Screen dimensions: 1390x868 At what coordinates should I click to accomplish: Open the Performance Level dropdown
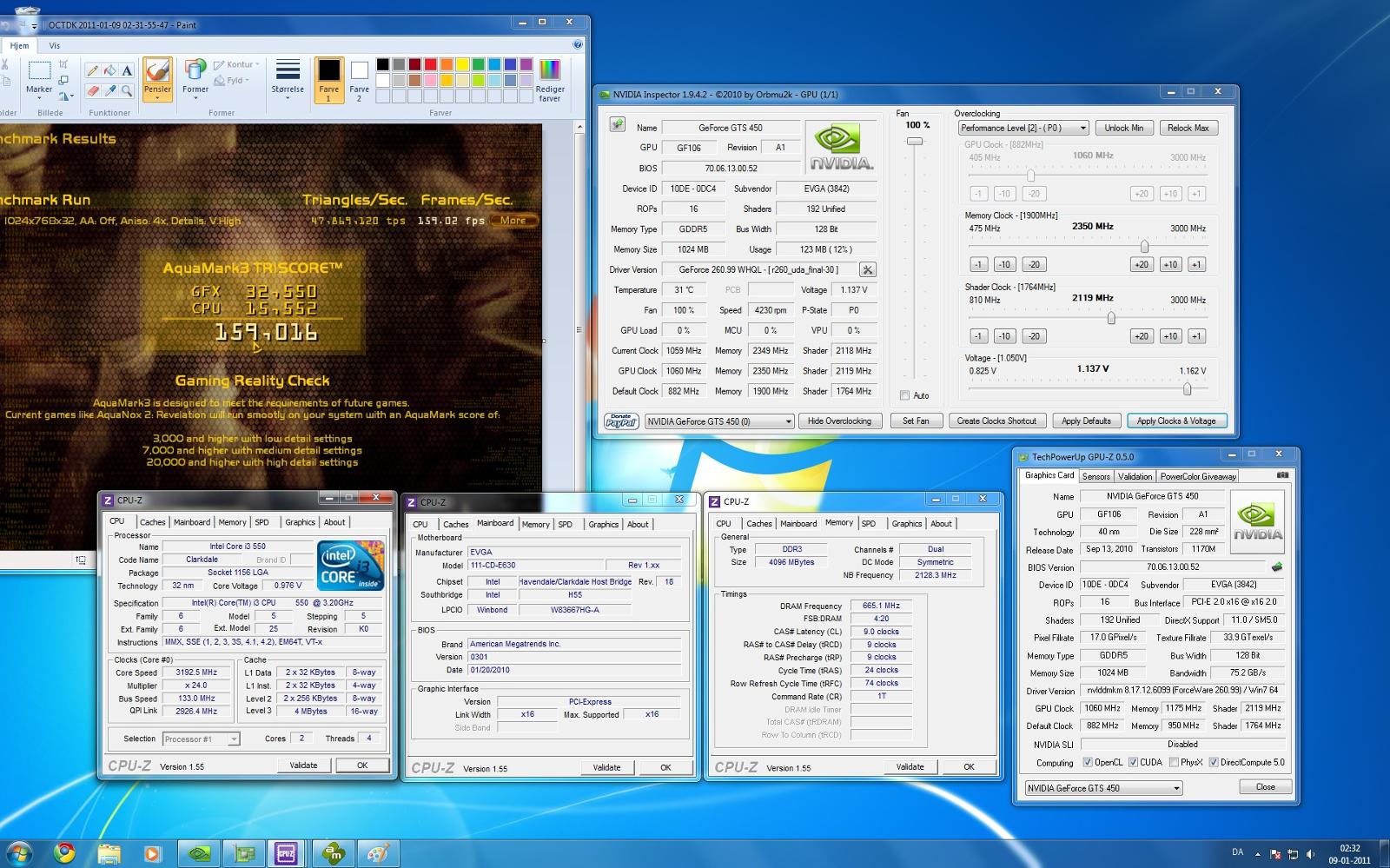pyautogui.click(x=1023, y=128)
